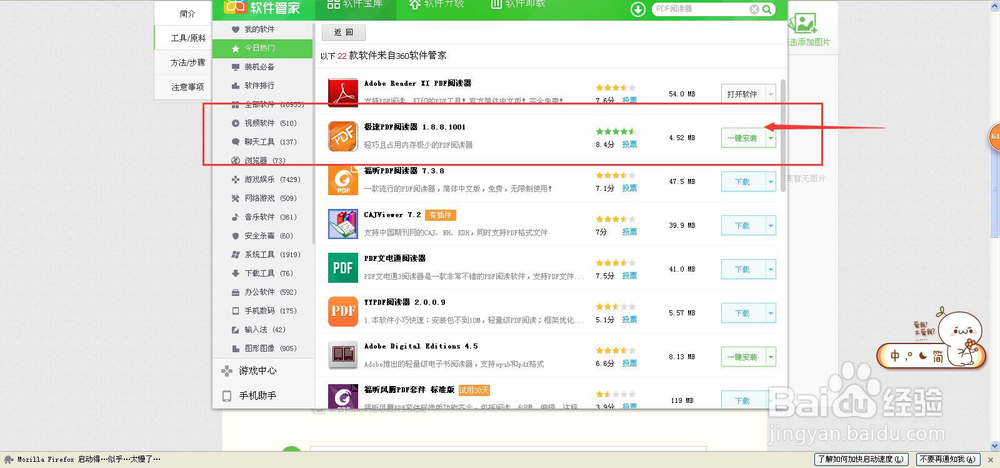Viewport: 1000px width, 468px height.
Task: Click the 手机助手 phone icon
Action: pos(226,396)
